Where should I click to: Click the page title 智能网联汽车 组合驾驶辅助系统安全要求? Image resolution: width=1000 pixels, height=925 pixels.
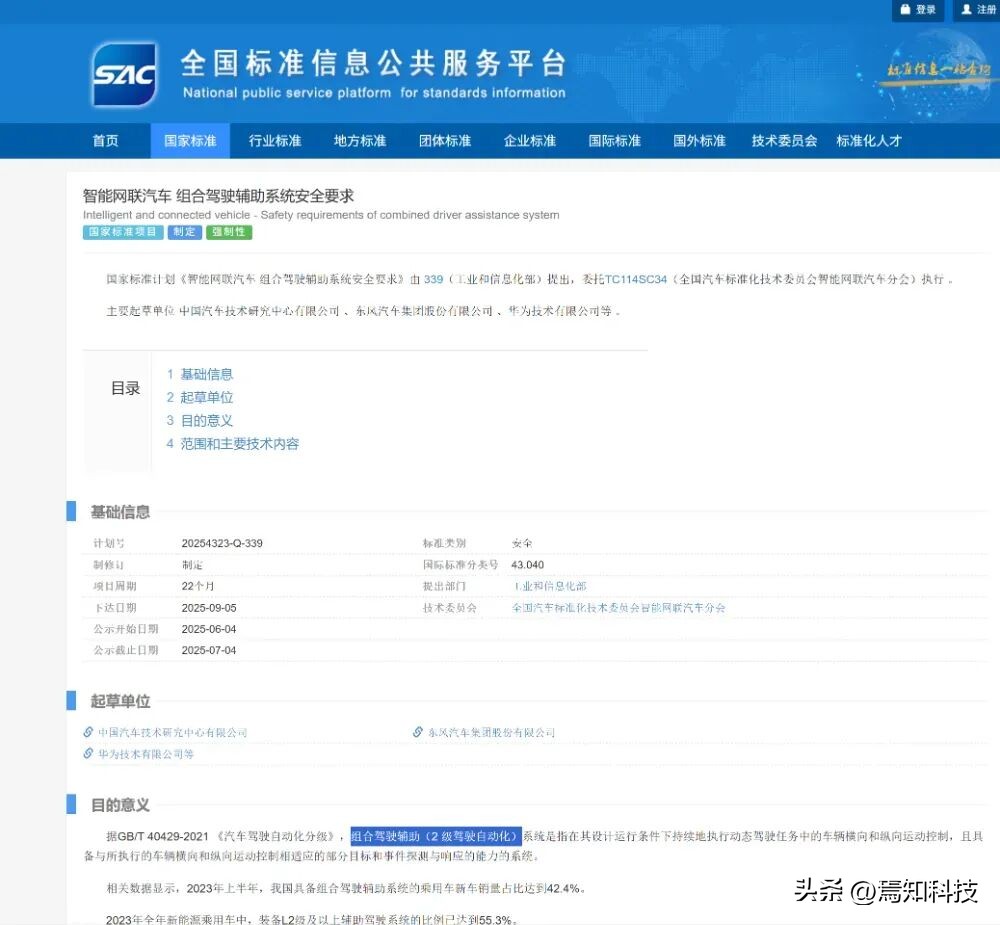(x=218, y=196)
